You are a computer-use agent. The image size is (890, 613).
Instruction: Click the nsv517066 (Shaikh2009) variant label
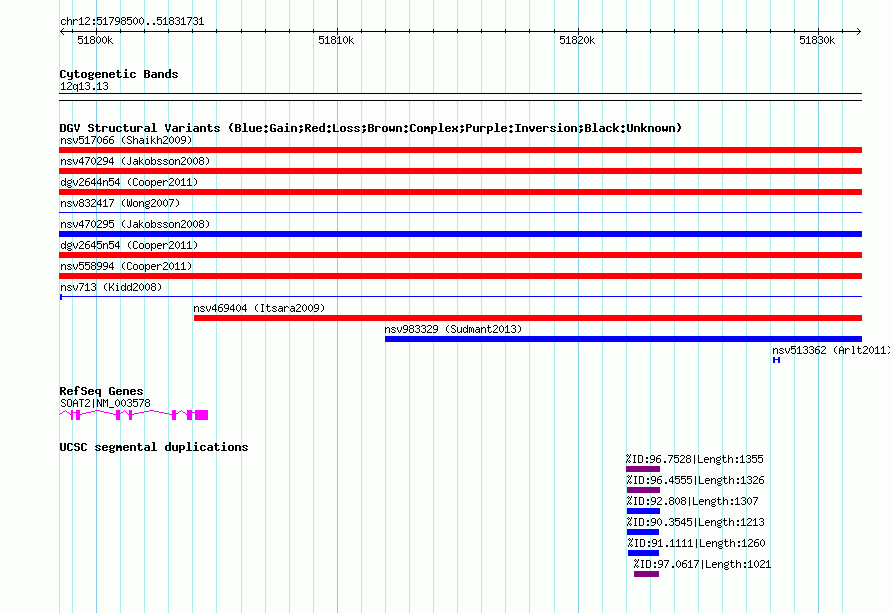click(x=126, y=140)
